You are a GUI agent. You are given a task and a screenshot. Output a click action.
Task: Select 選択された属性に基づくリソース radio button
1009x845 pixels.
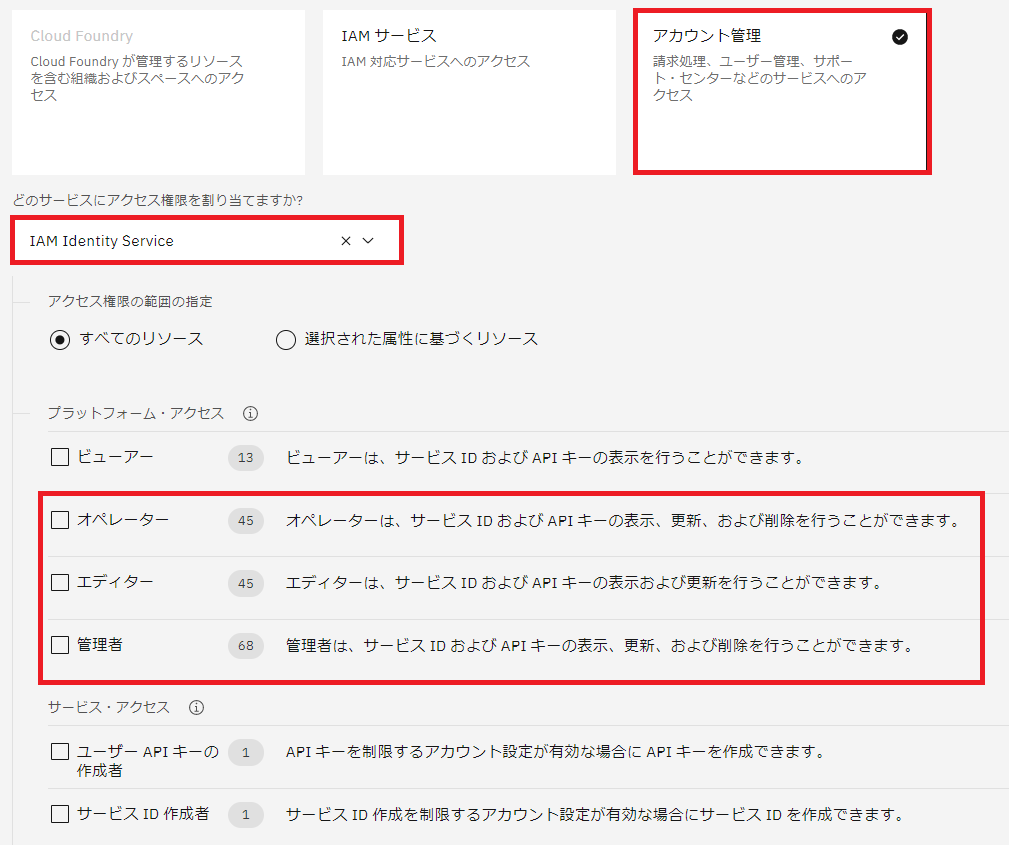pos(286,339)
